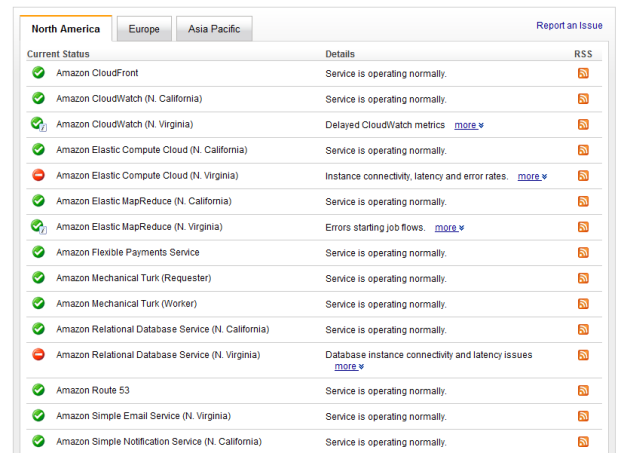This screenshot has height=453, width=630.
Task: Click the Report an Issue link
Action: (x=569, y=25)
